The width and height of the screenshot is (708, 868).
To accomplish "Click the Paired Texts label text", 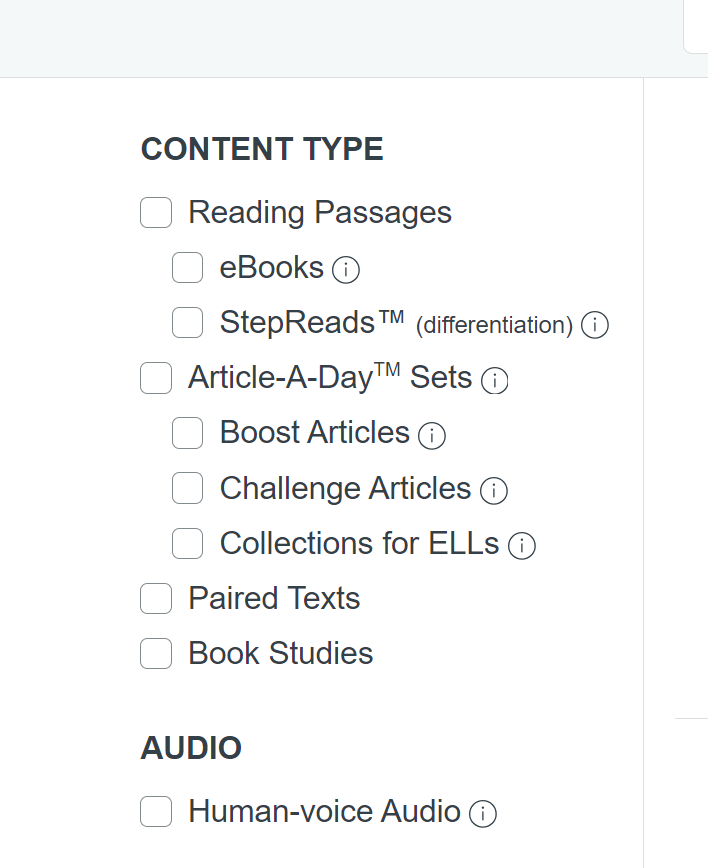I will click(x=273, y=598).
